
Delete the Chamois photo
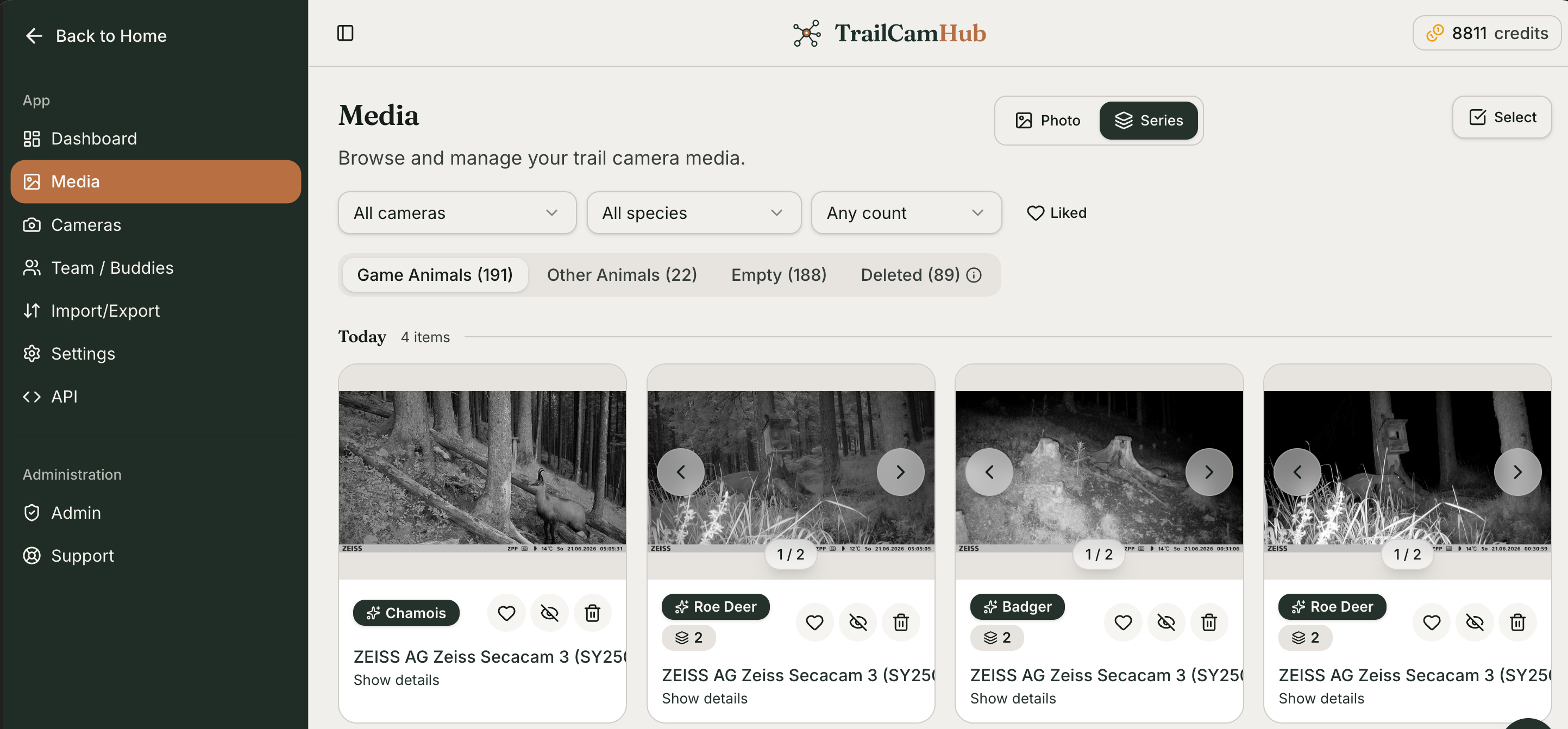point(592,613)
